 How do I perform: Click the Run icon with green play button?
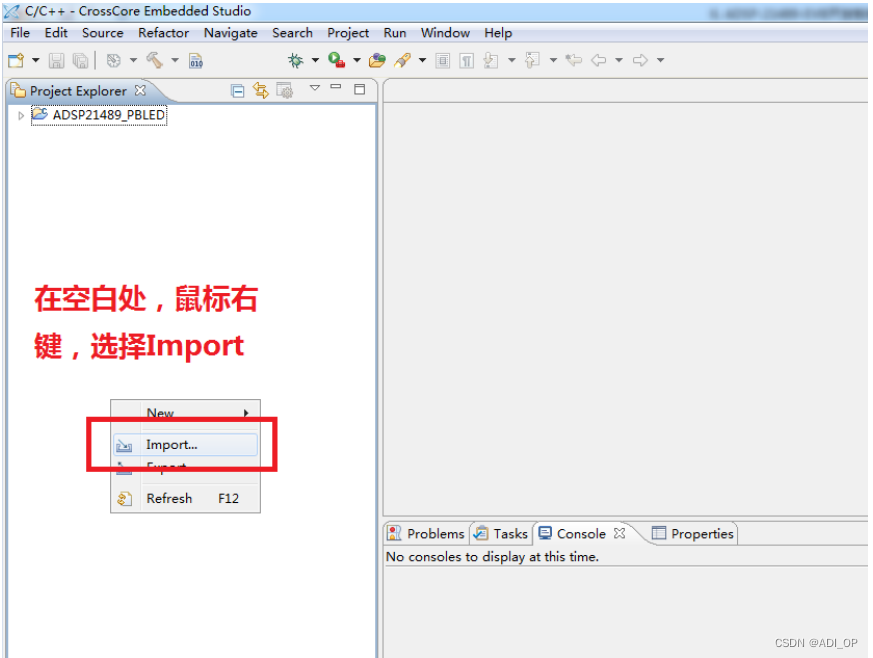pyautogui.click(x=336, y=60)
